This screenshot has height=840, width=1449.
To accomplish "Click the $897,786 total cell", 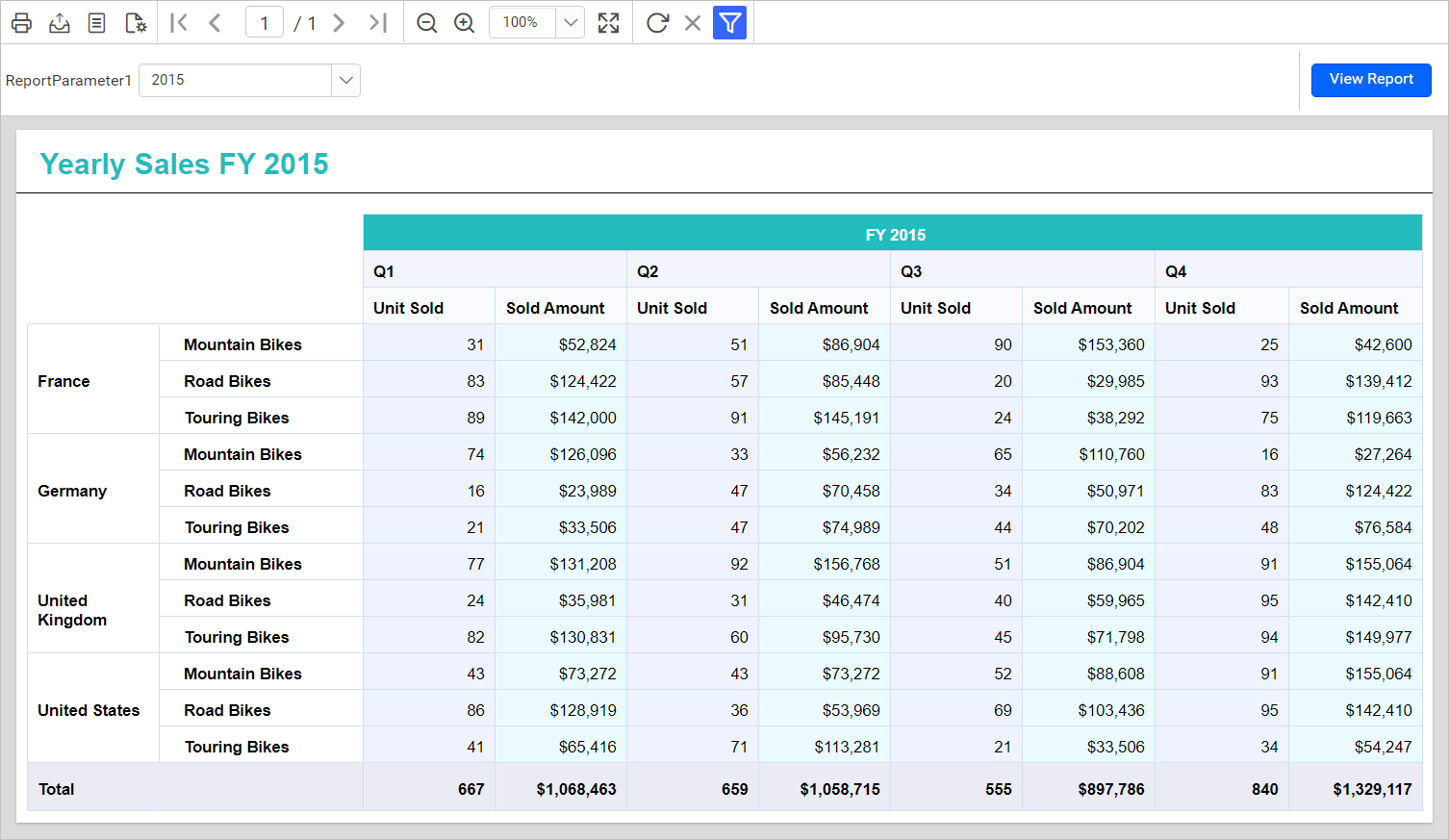I will 1088,789.
